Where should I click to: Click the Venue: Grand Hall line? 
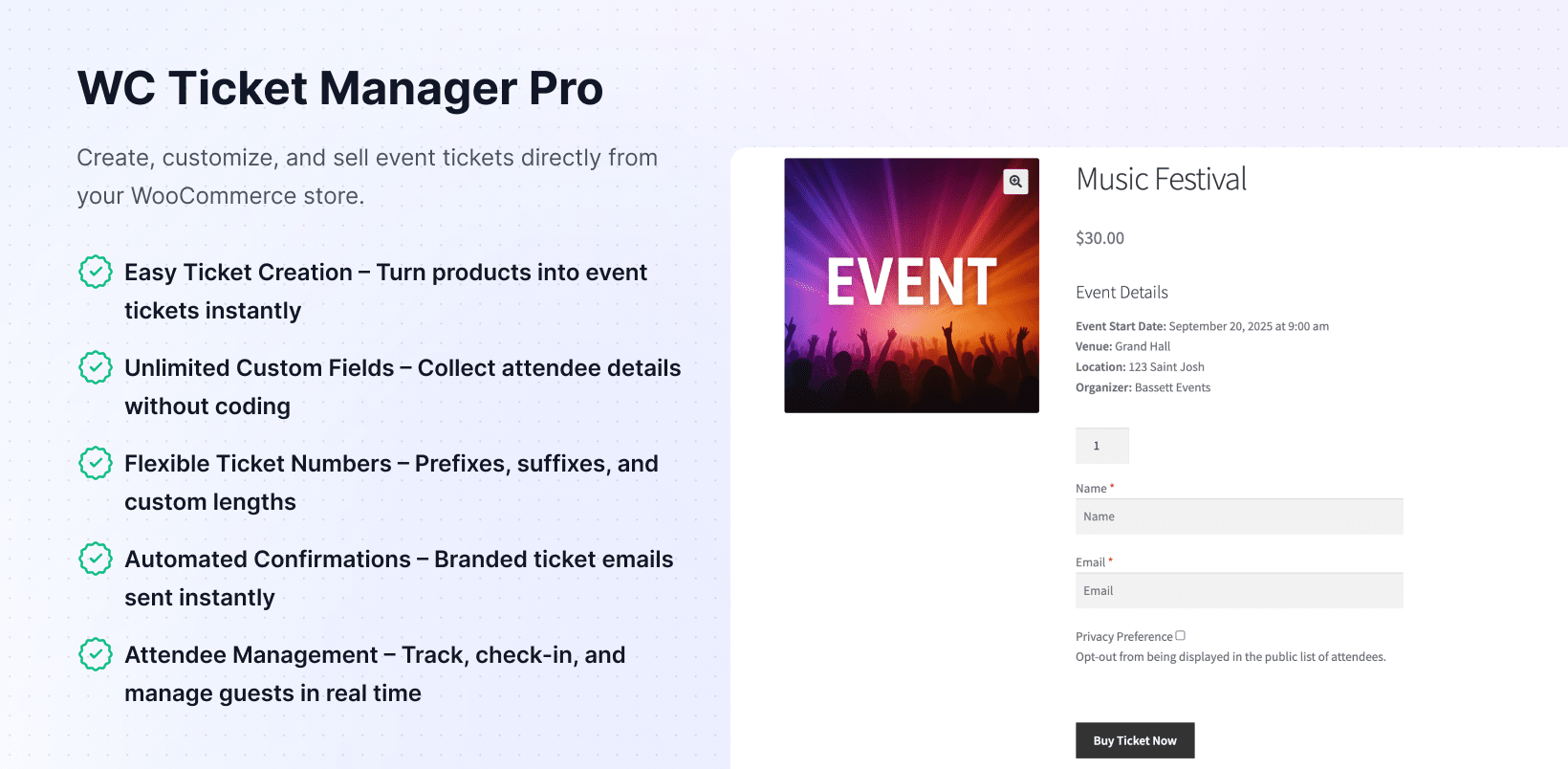(x=1122, y=346)
